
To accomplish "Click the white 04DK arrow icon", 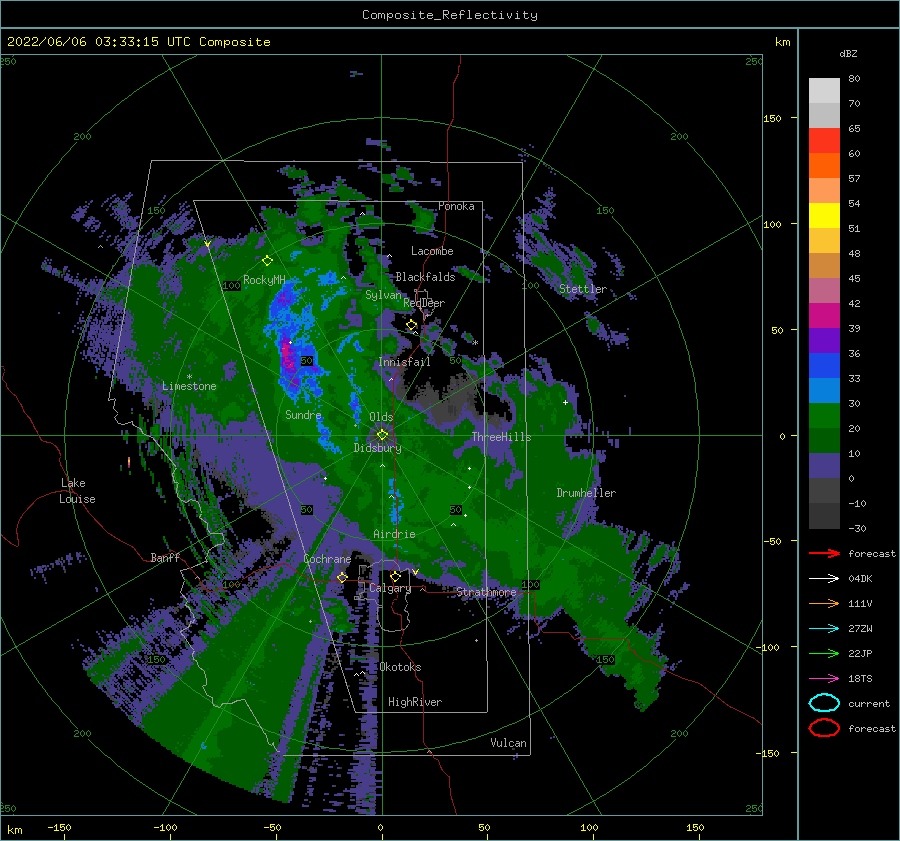I will tap(824, 578).
